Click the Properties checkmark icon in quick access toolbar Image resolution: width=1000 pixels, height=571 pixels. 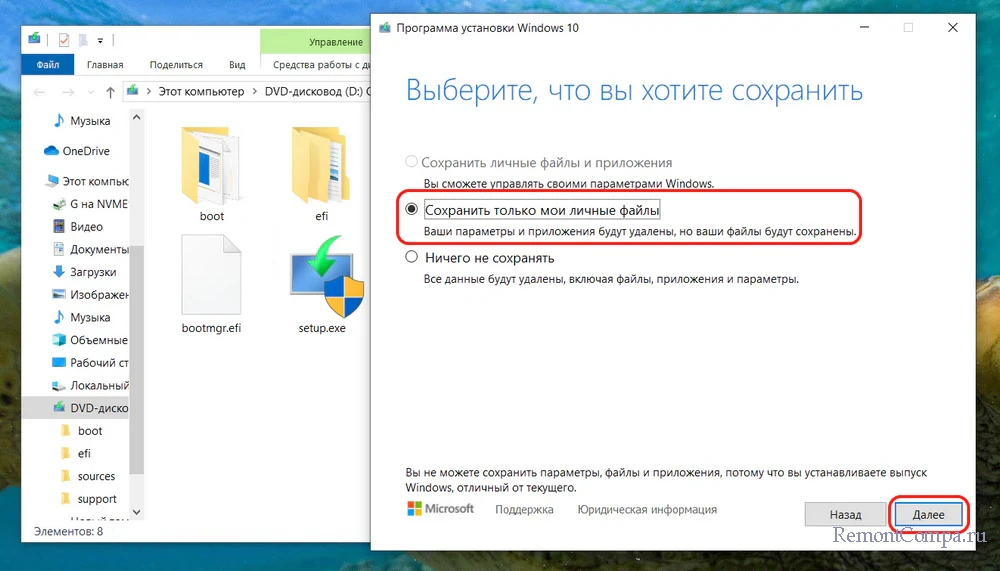64,40
